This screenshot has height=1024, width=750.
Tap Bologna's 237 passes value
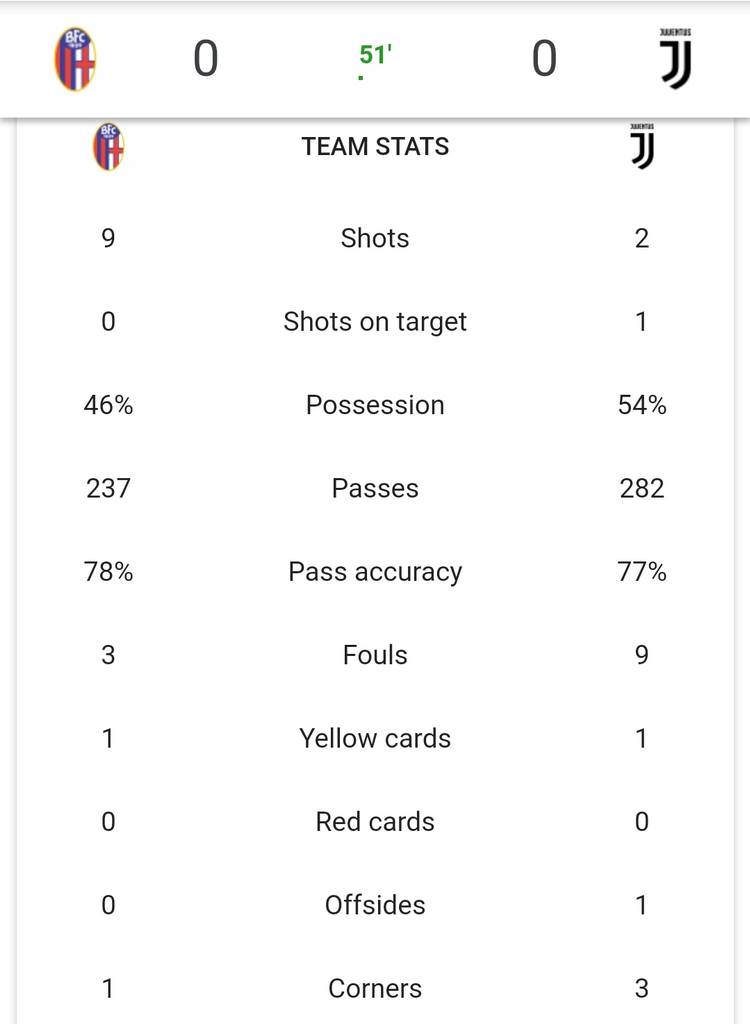[x=108, y=488]
